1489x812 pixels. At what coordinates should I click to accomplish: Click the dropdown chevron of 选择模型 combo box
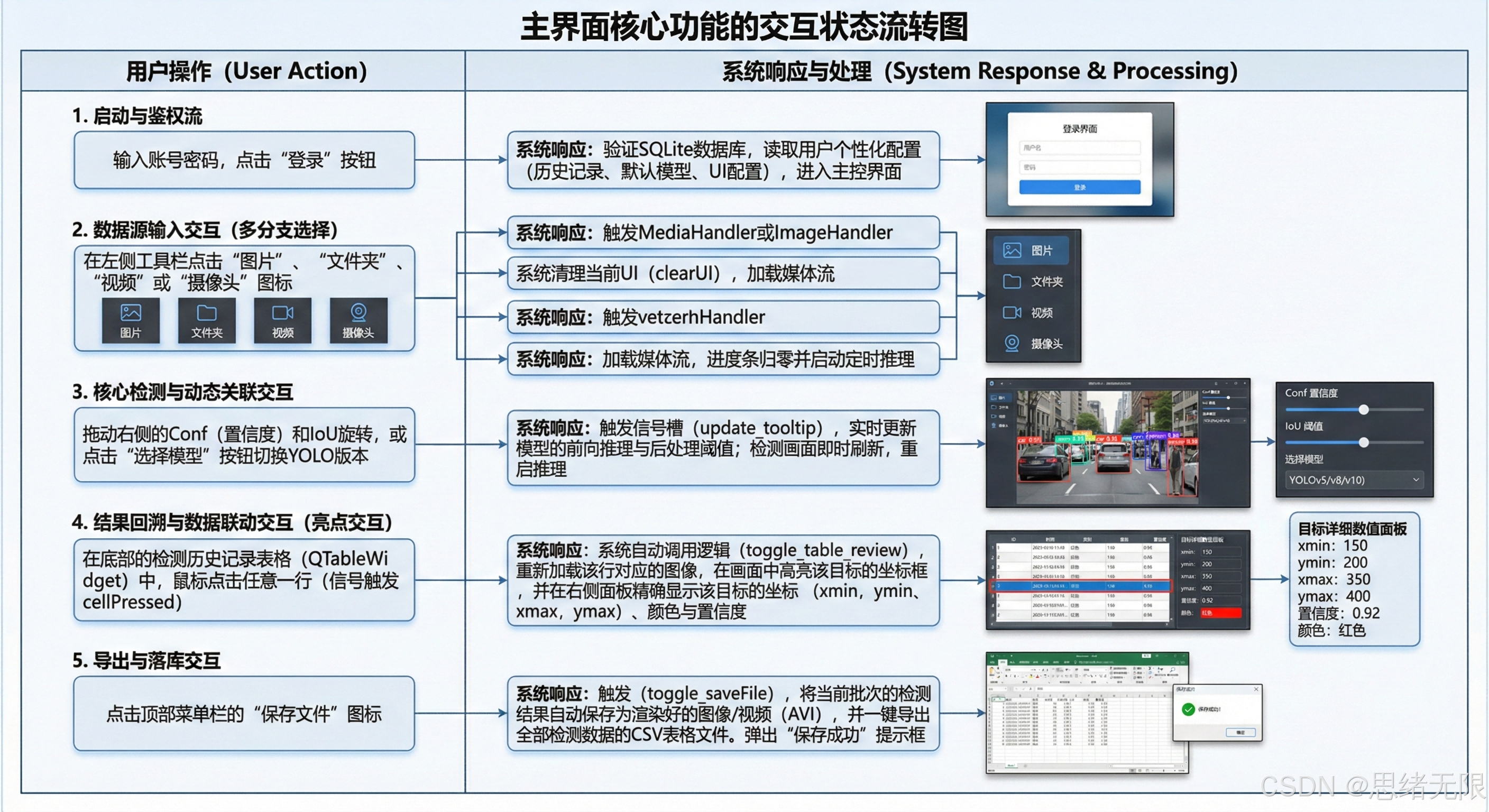1416,479
